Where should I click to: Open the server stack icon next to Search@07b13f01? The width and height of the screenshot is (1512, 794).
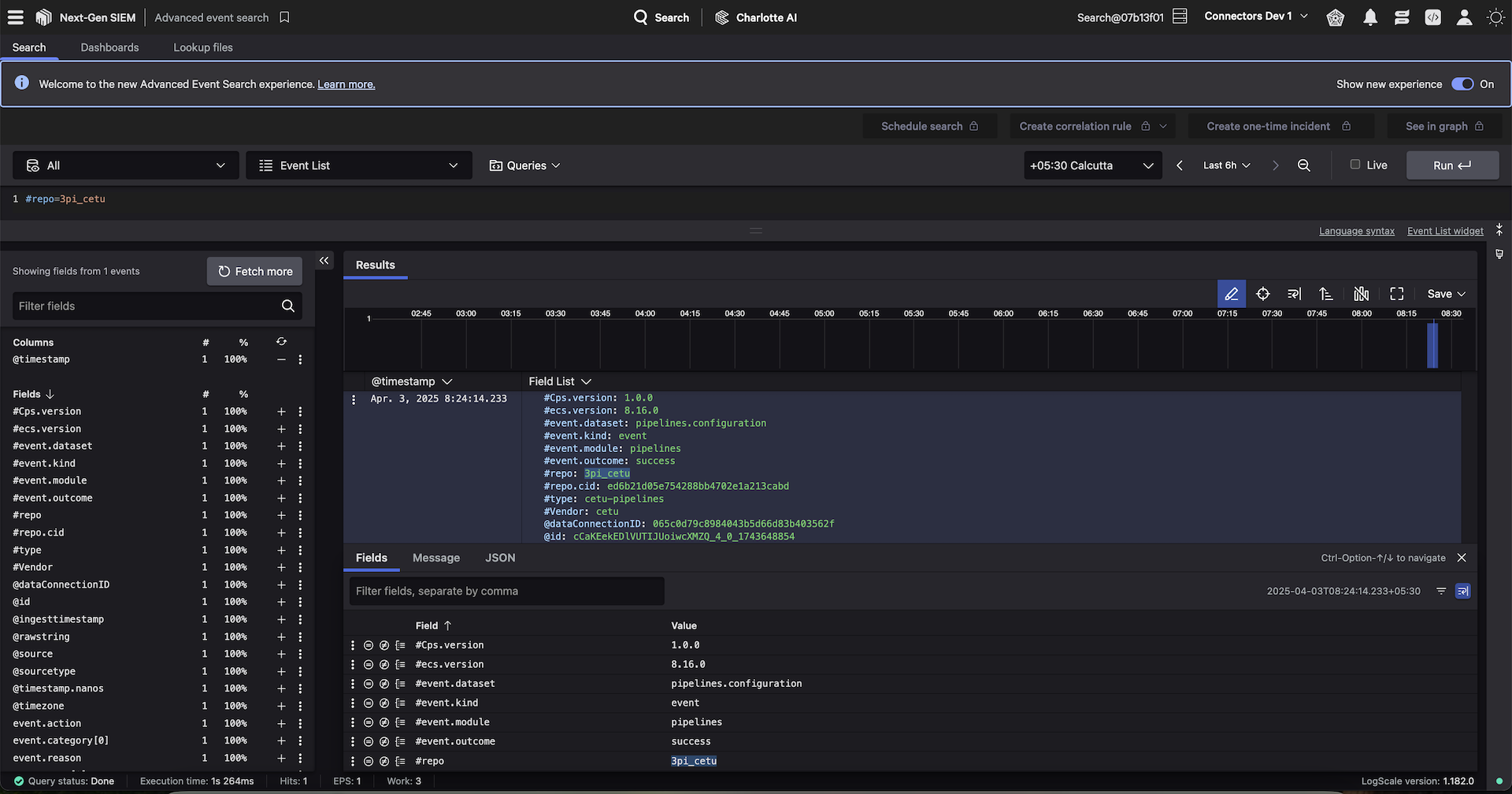tap(1180, 17)
